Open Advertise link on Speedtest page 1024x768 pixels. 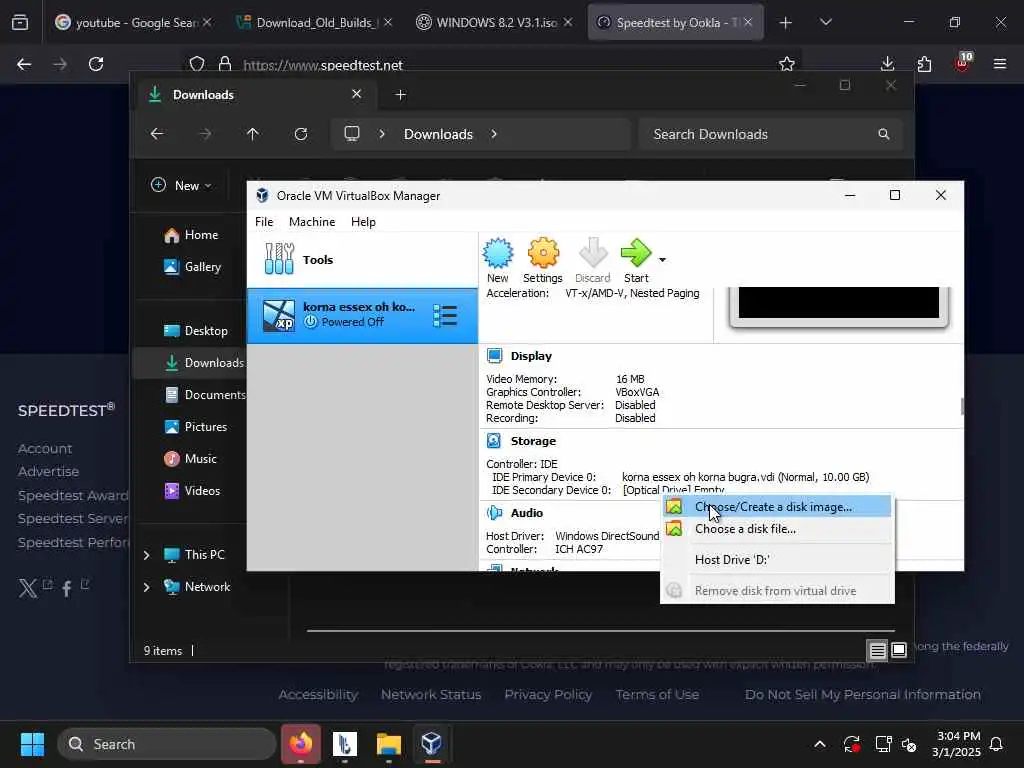tap(48, 472)
